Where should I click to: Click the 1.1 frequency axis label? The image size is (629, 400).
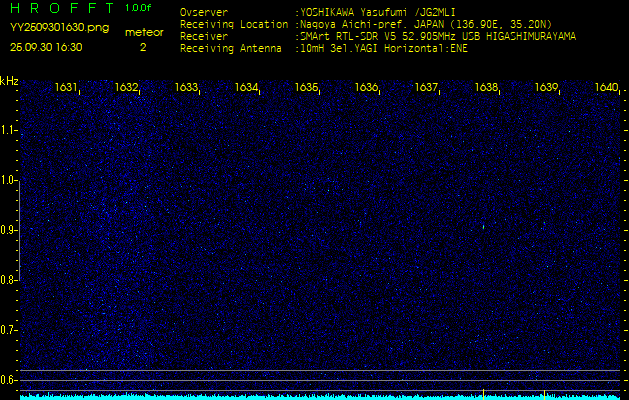tap(9, 130)
